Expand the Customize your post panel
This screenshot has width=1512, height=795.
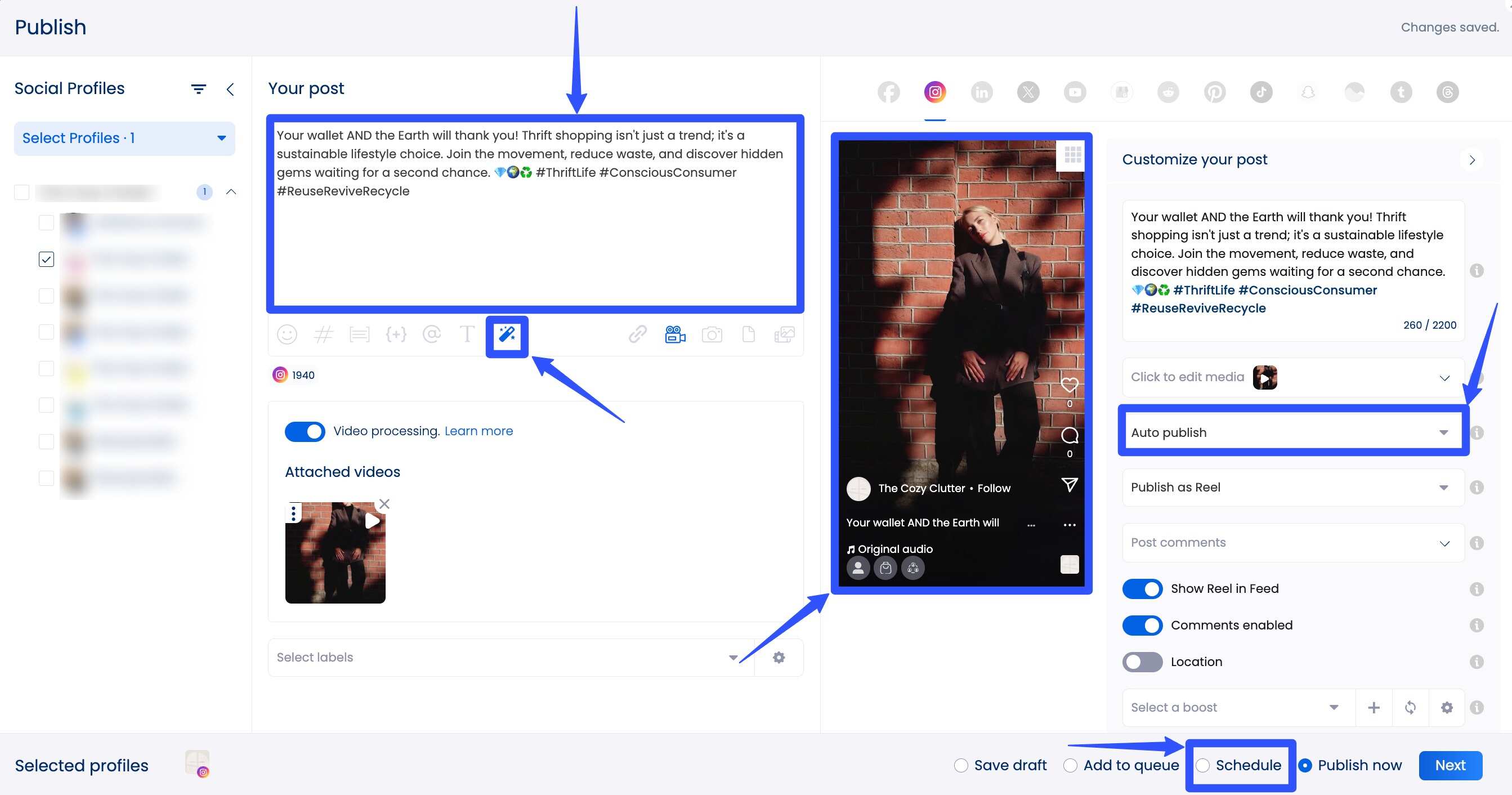(1472, 159)
